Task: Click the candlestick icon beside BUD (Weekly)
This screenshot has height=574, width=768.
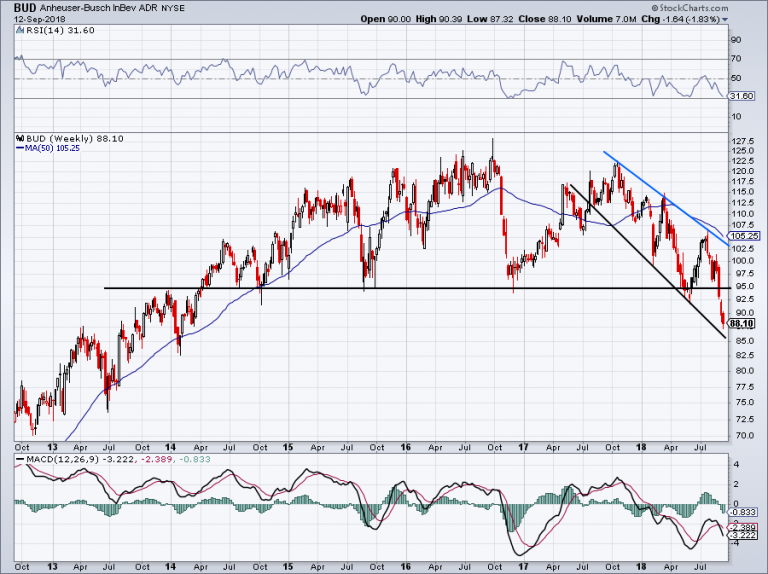Action: coord(20,139)
